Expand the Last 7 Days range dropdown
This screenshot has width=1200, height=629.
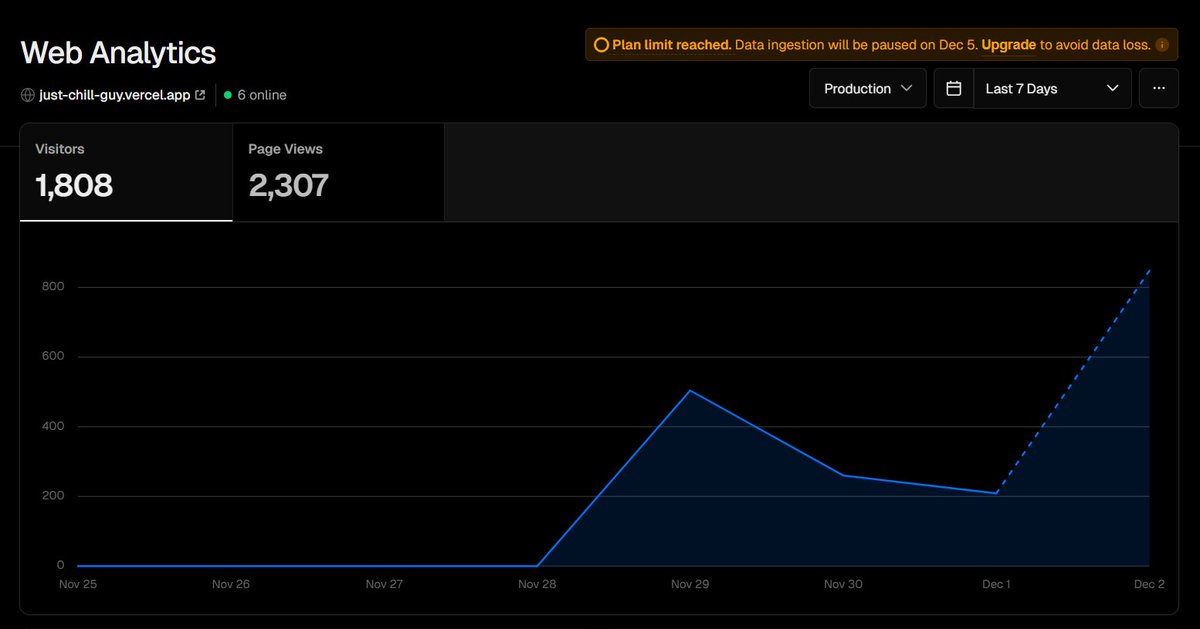(1052, 88)
